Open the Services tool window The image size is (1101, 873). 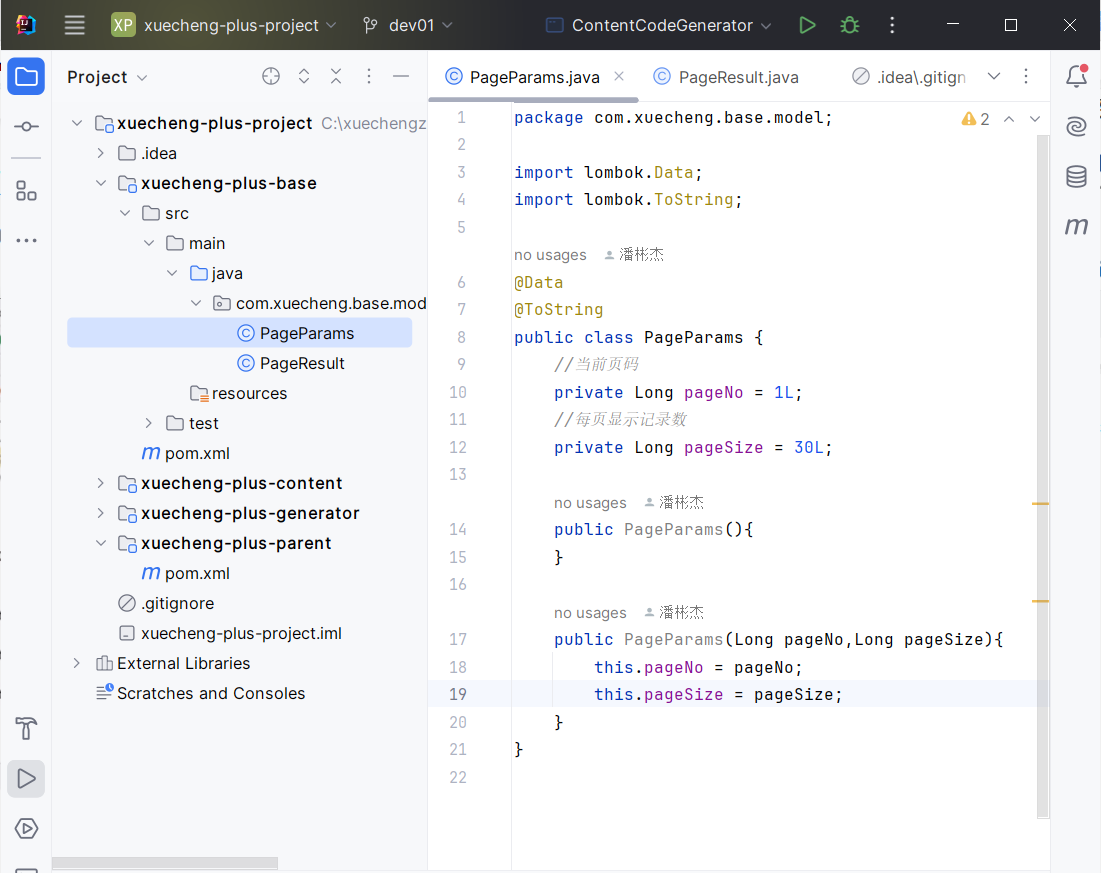[26, 829]
